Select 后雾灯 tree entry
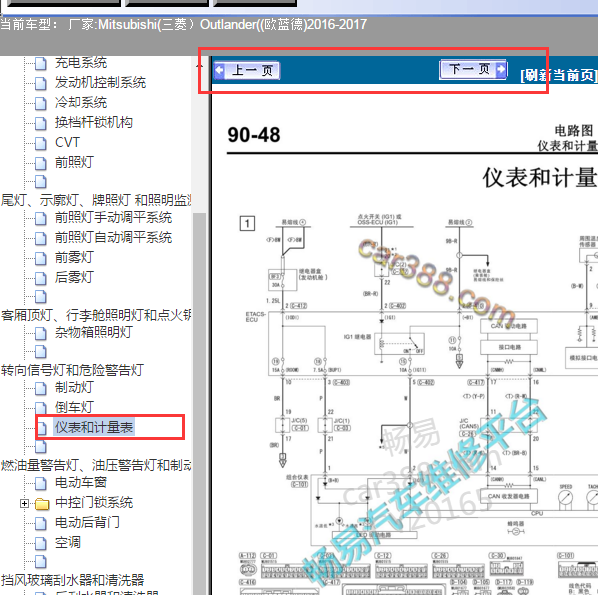Screen dimensions: 598x595 [74, 277]
